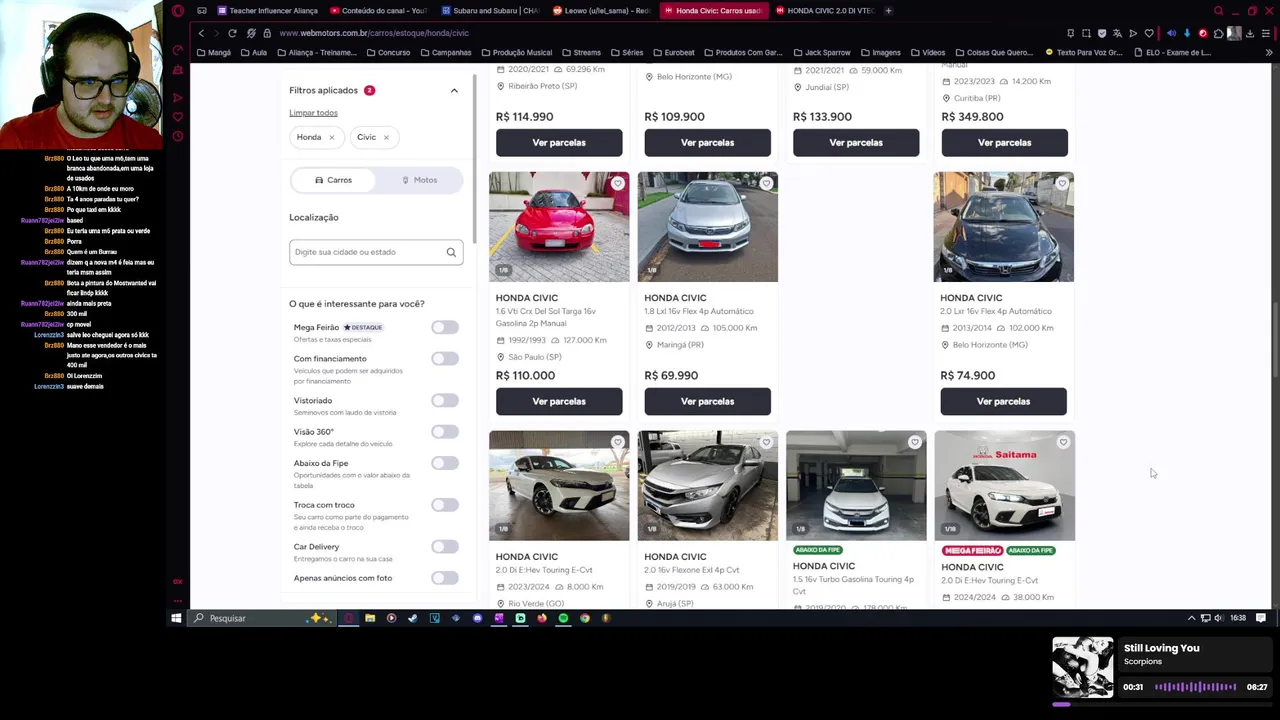The height and width of the screenshot is (720, 1280).
Task: Remove the Civic filter chip
Action: tap(386, 137)
